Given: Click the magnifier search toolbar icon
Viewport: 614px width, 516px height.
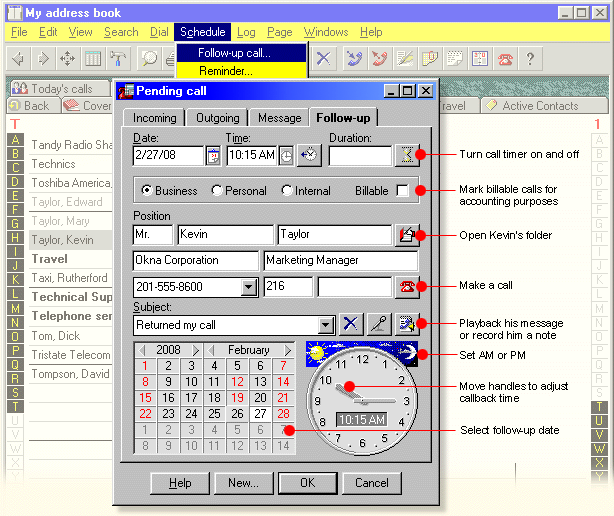Looking at the screenshot, I should pyautogui.click(x=149, y=59).
